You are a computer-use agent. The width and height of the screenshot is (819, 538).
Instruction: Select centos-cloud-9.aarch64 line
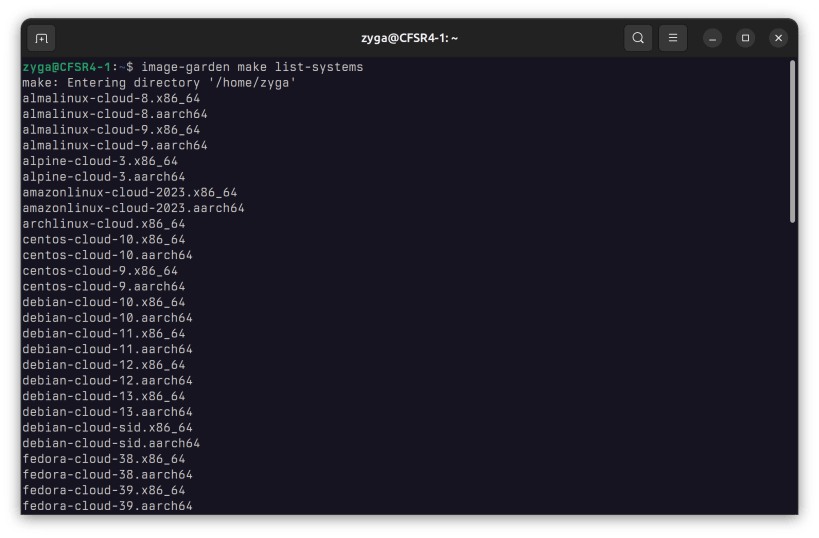[104, 287]
